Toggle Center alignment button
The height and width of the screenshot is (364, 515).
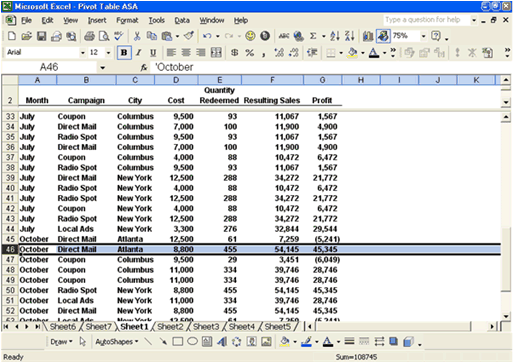186,53
